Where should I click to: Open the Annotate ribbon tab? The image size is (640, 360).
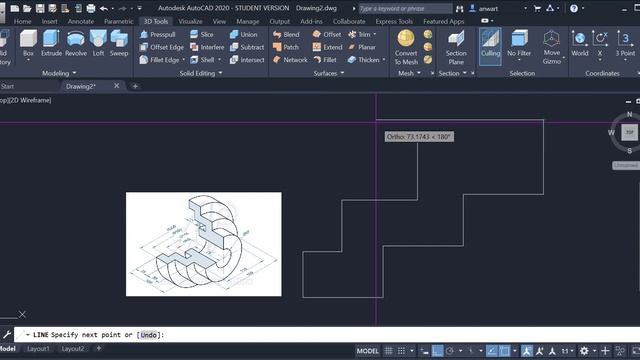tap(81, 21)
